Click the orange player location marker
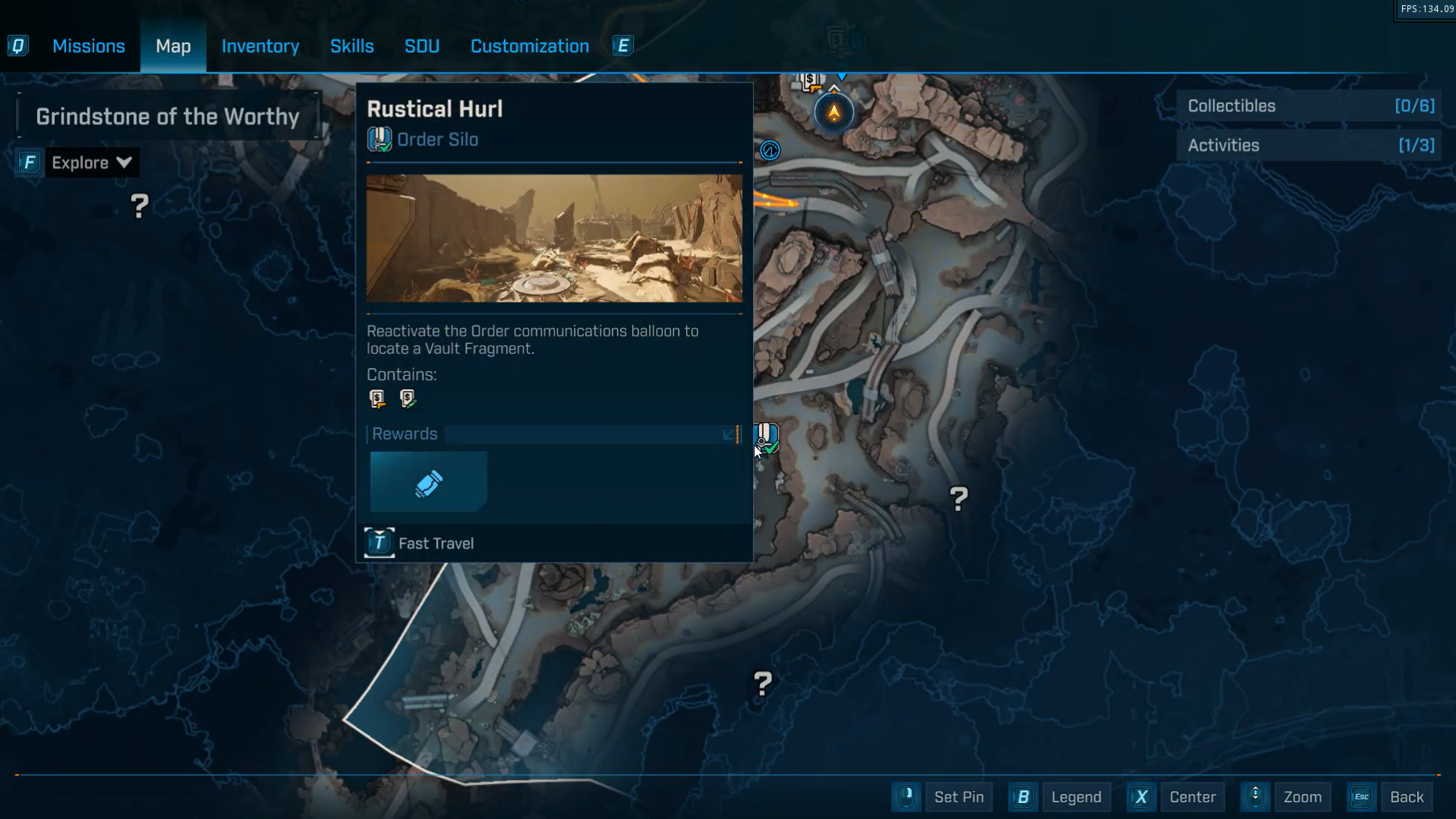Screen dimensions: 1456x819 pos(834,113)
